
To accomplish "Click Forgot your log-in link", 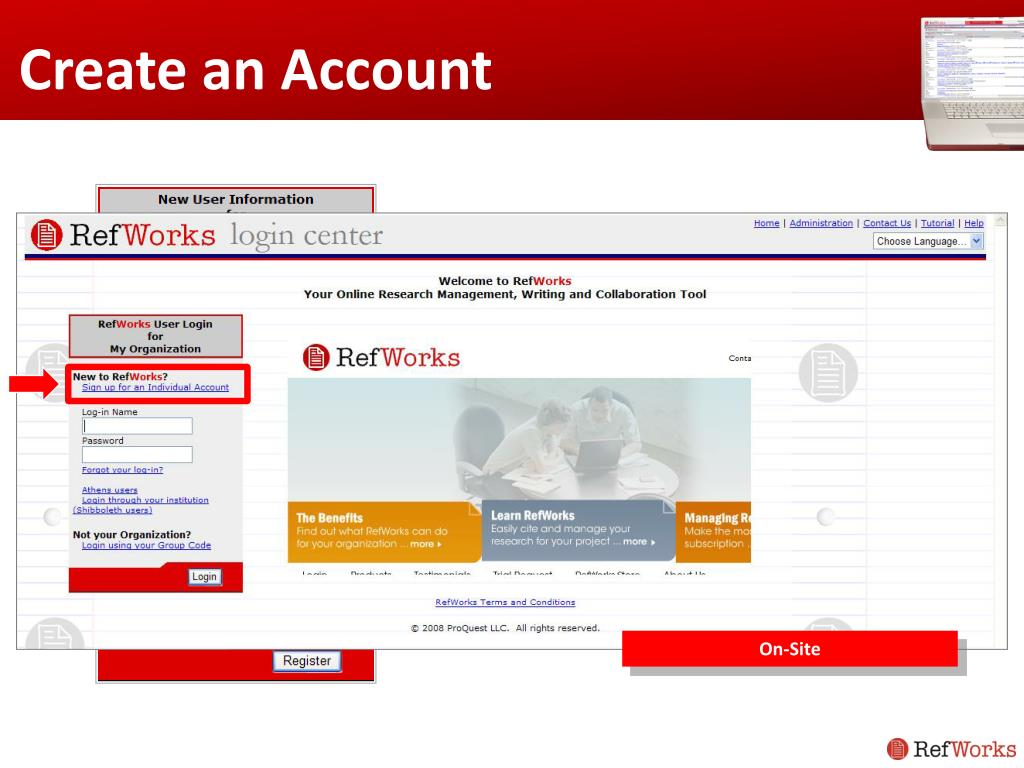I will [122, 470].
